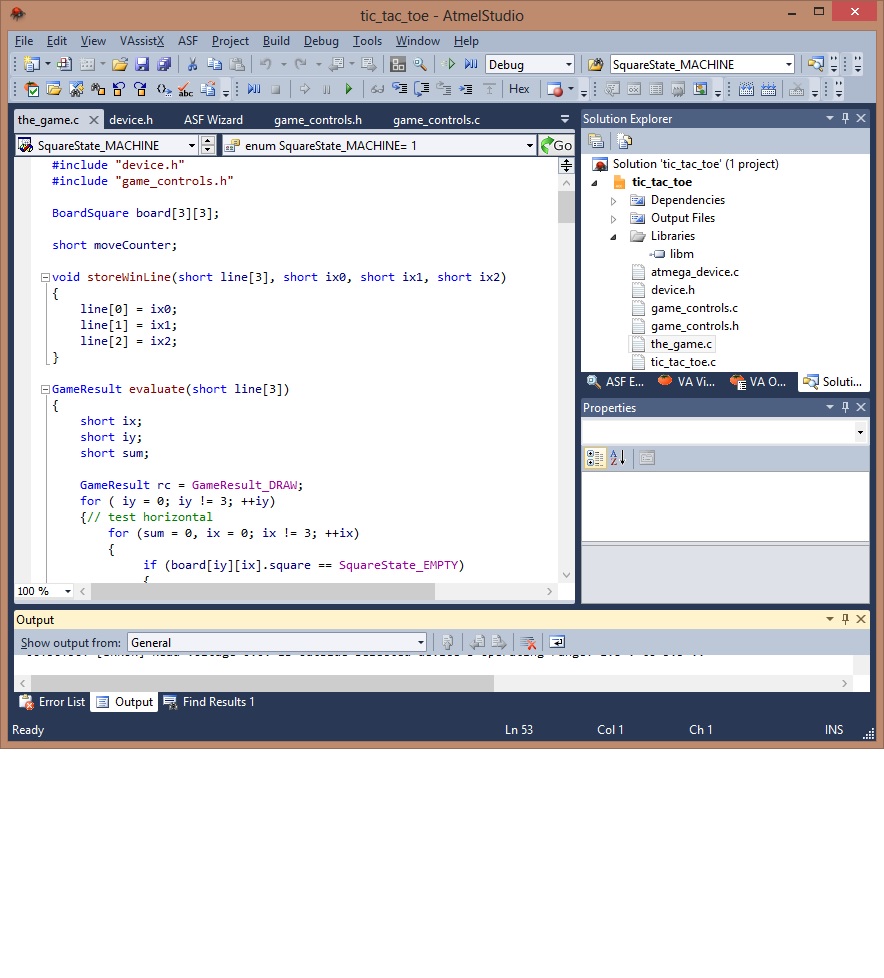This screenshot has height=978, width=884.
Task: Click the editor horizontal scrollbar thumb
Action: pyautogui.click(x=263, y=591)
